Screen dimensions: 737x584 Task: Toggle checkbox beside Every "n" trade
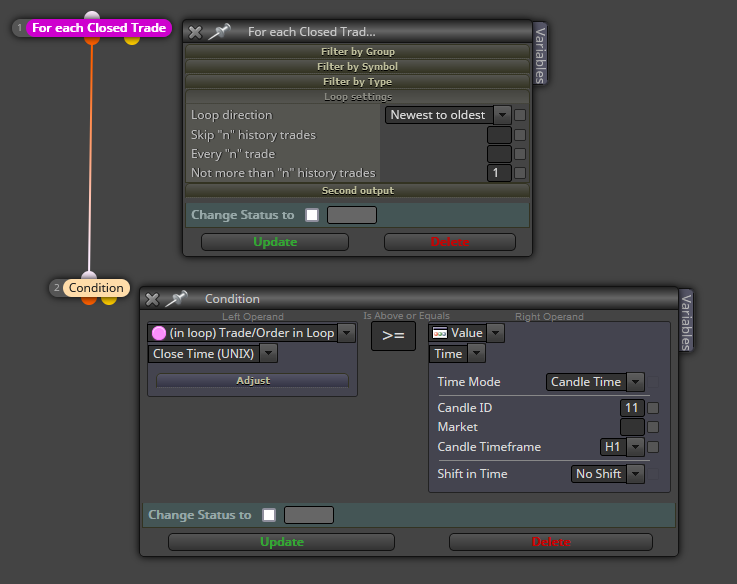520,154
